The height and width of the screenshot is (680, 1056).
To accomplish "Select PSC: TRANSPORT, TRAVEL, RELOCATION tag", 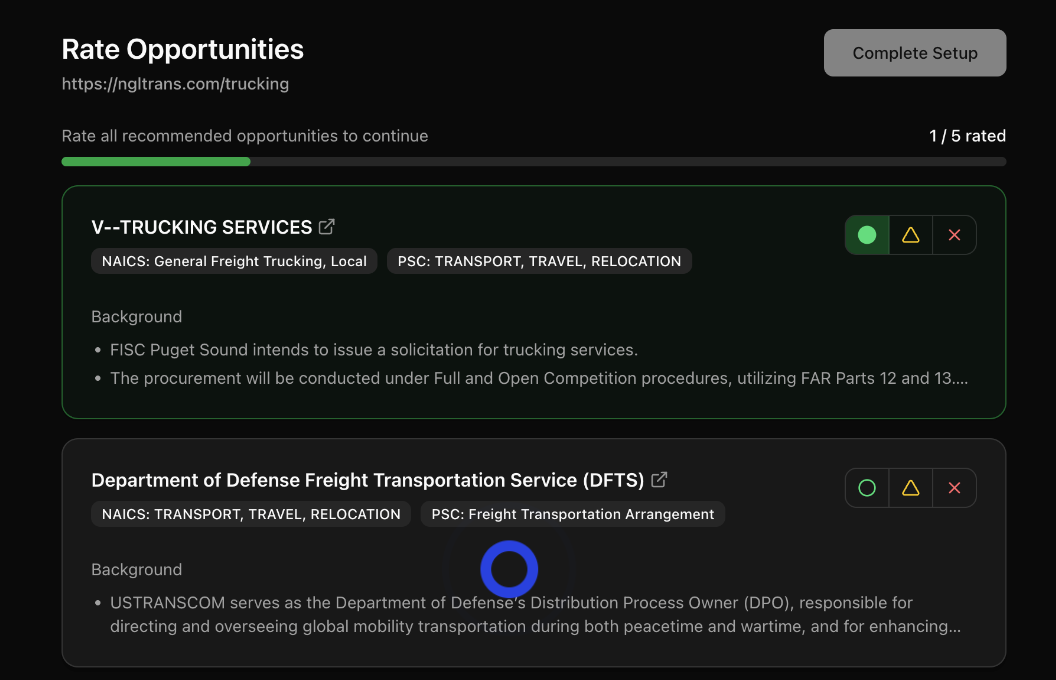I will point(539,261).
